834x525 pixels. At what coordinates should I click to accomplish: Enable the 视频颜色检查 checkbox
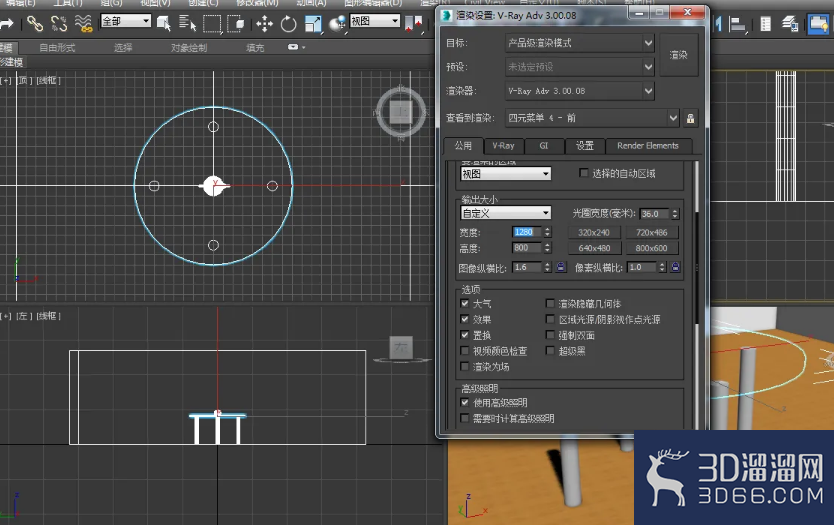click(465, 351)
